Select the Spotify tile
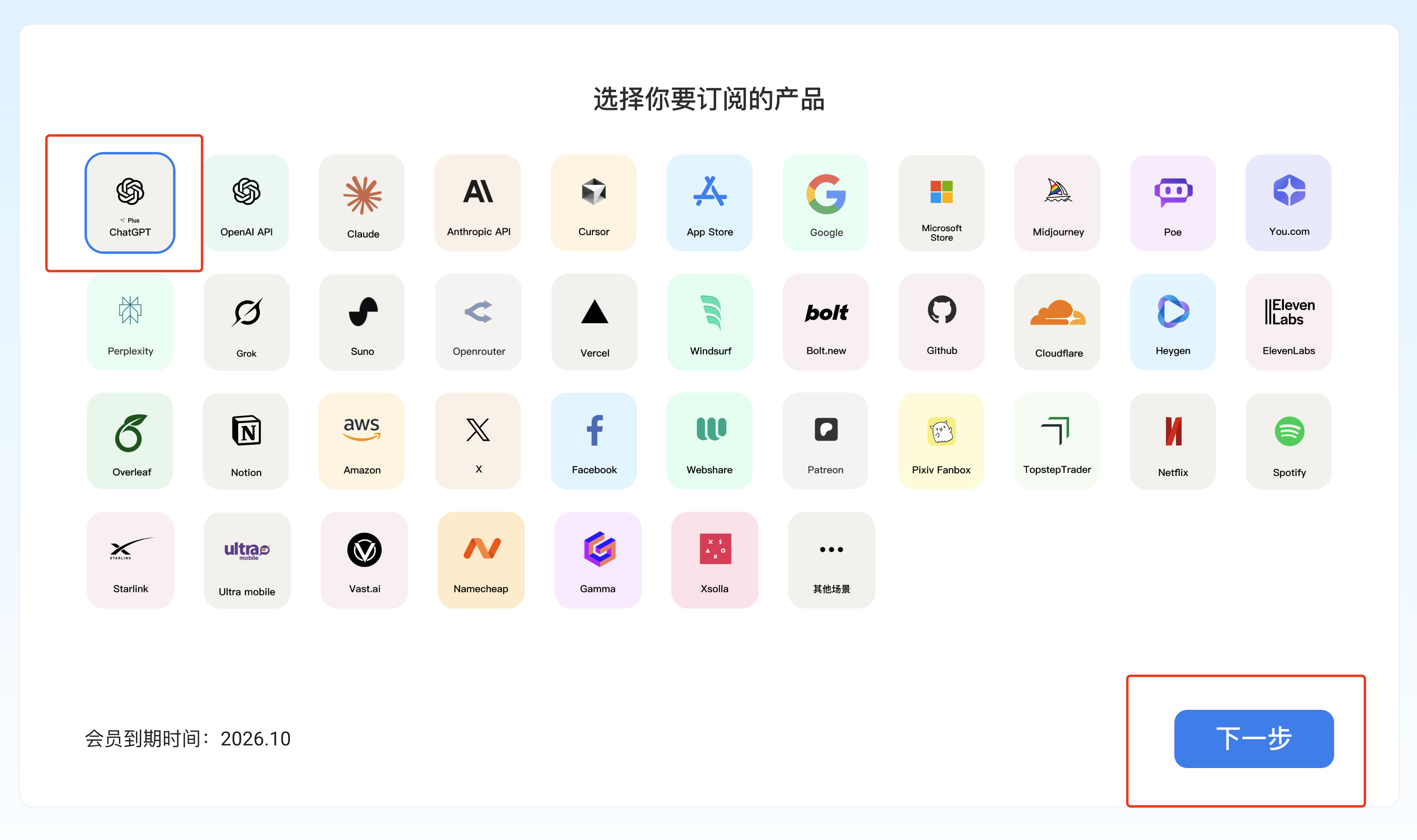Screen dimensions: 1417x840 click(1288, 441)
